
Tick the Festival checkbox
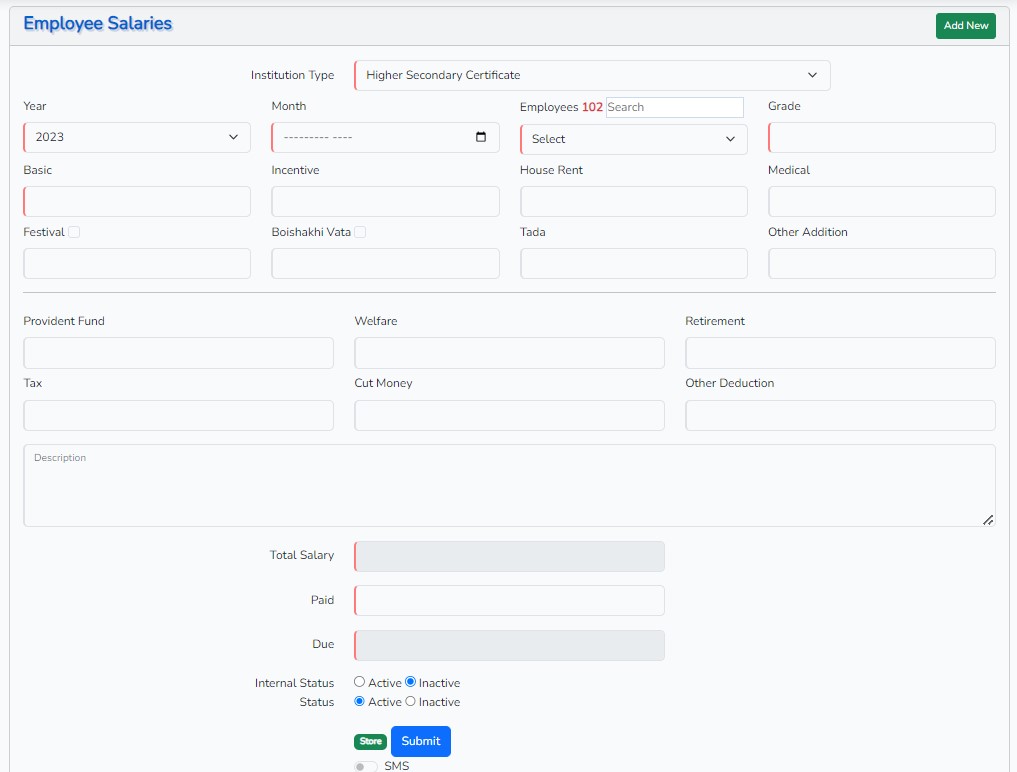[x=74, y=232]
